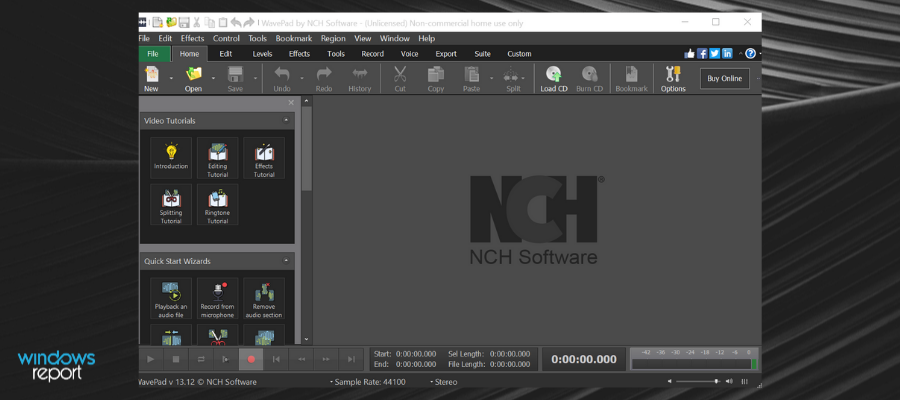Open the Bookmark menu
The image size is (900, 400).
click(x=294, y=38)
